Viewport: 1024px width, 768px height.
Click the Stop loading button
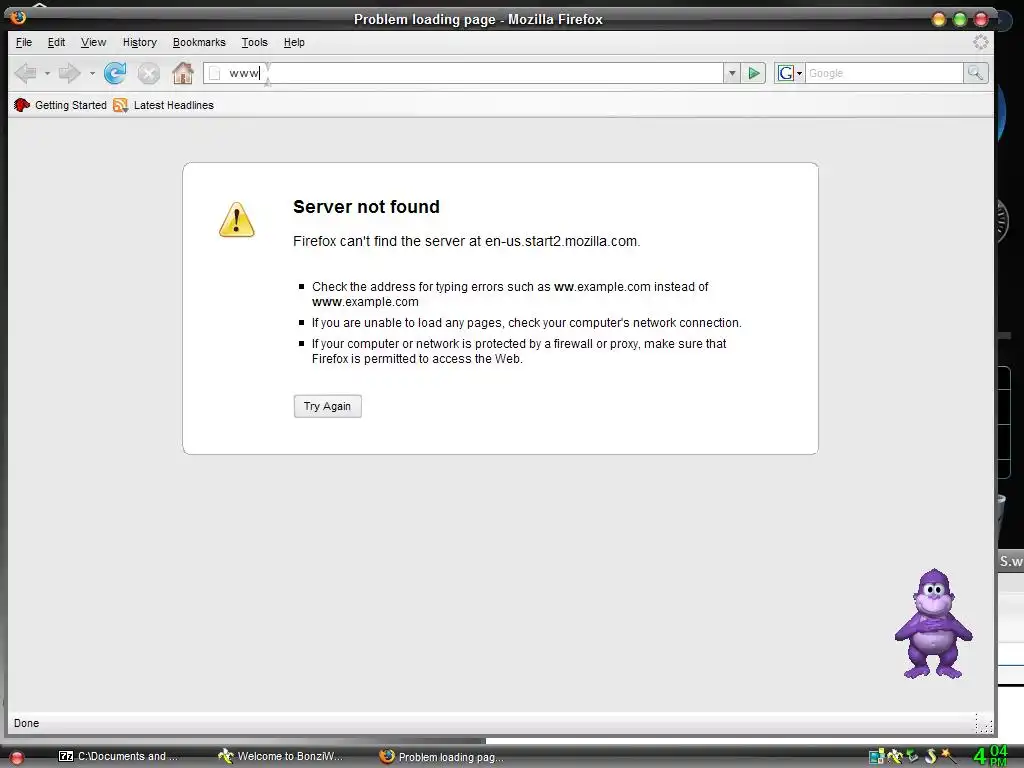(x=148, y=73)
